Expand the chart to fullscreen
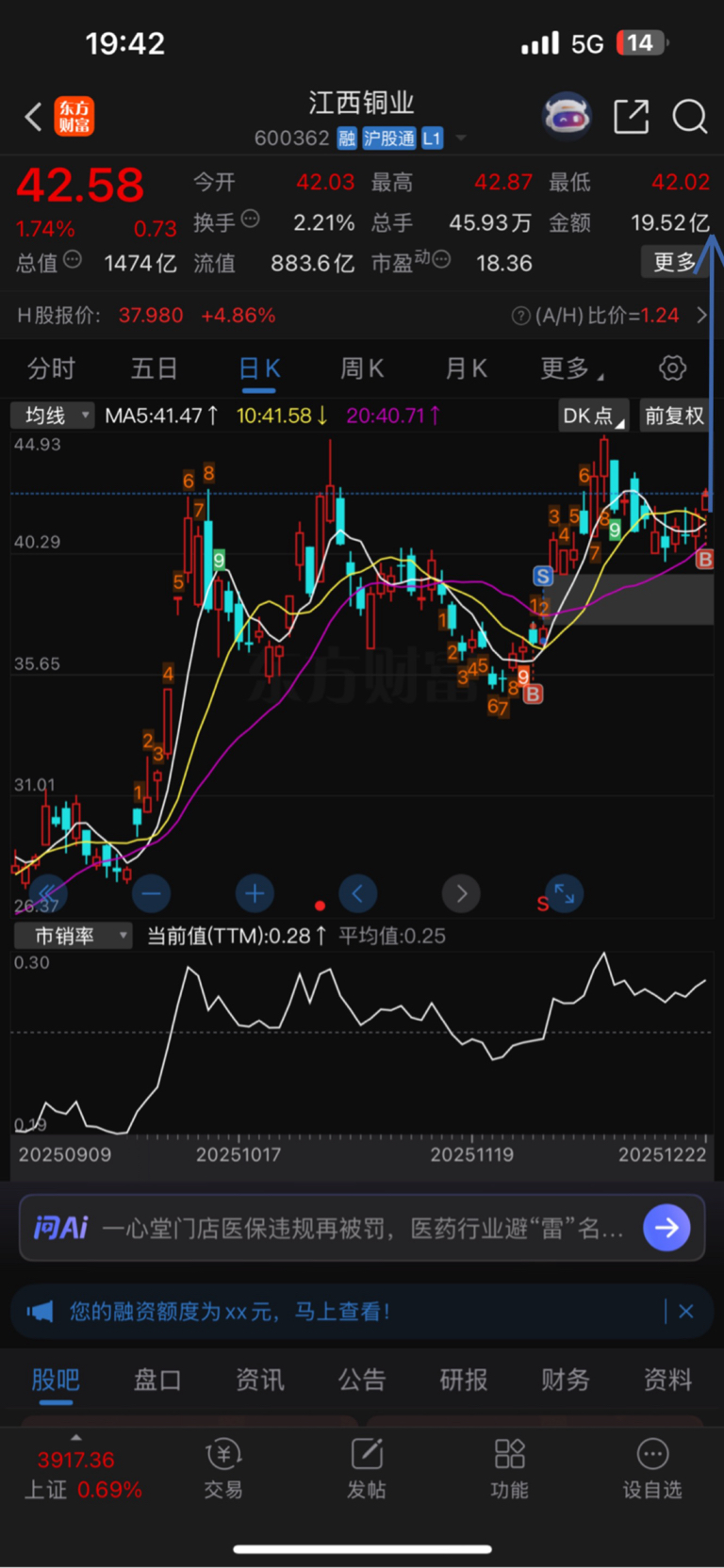Viewport: 724px width, 1568px height. click(565, 892)
